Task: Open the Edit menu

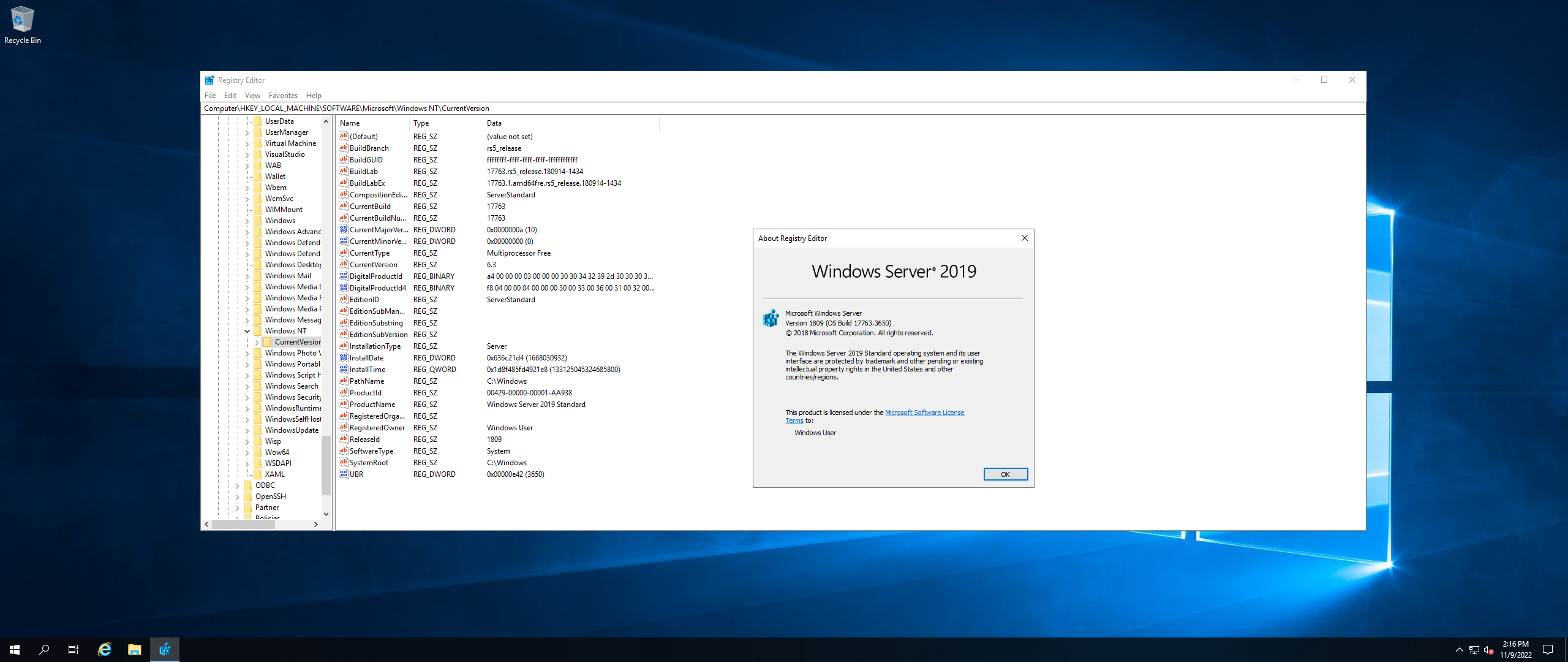Action: [230, 96]
